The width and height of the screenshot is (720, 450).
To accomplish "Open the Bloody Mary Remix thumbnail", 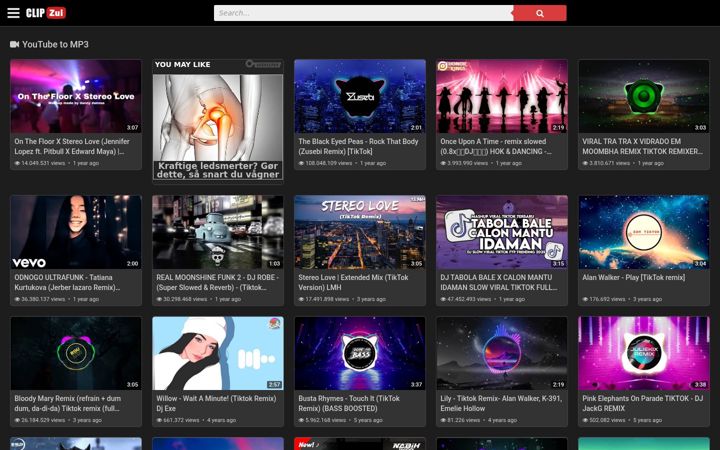I will point(76,353).
